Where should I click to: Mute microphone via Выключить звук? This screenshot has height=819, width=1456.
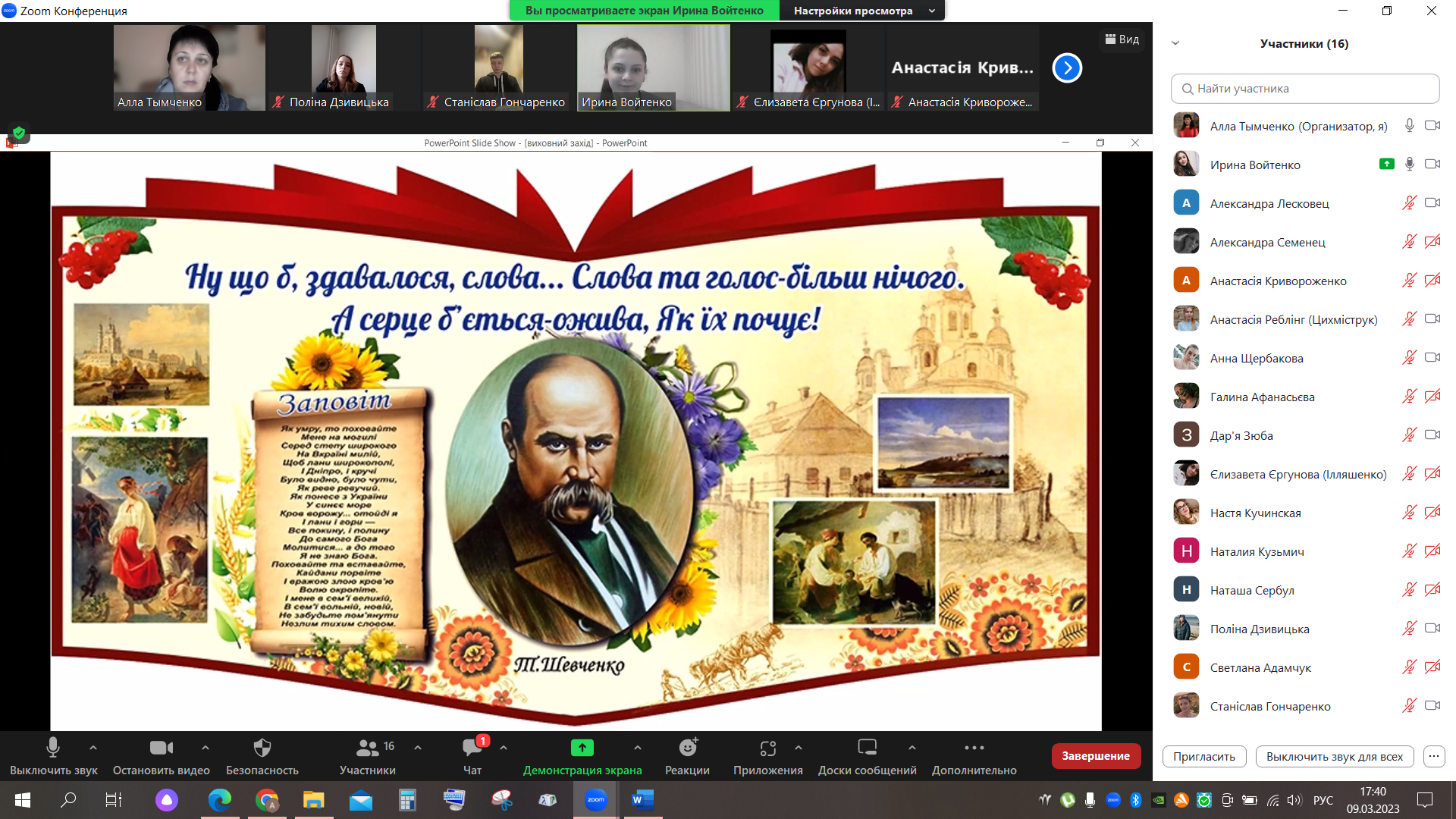click(53, 748)
